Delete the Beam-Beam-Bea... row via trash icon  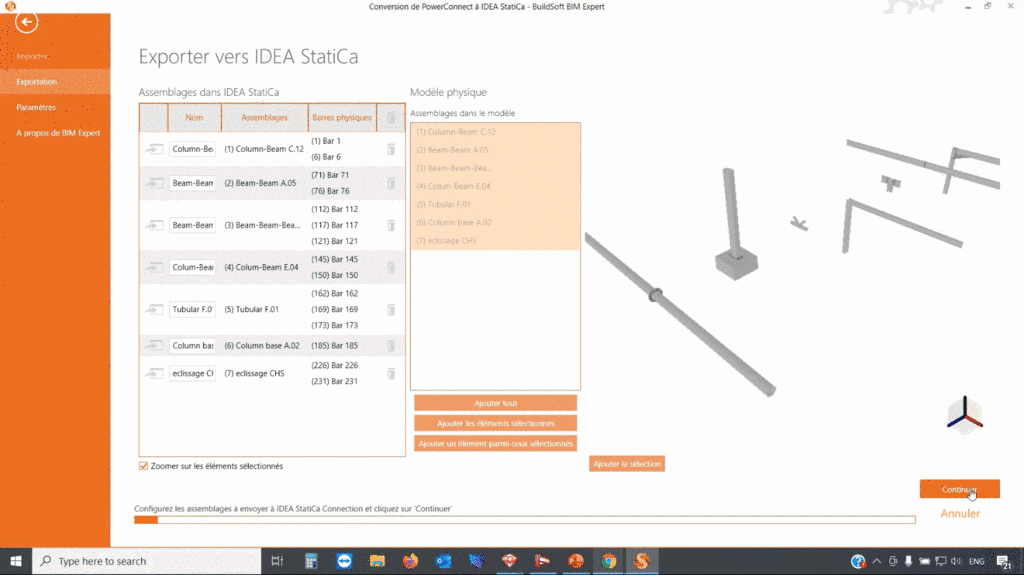(391, 225)
